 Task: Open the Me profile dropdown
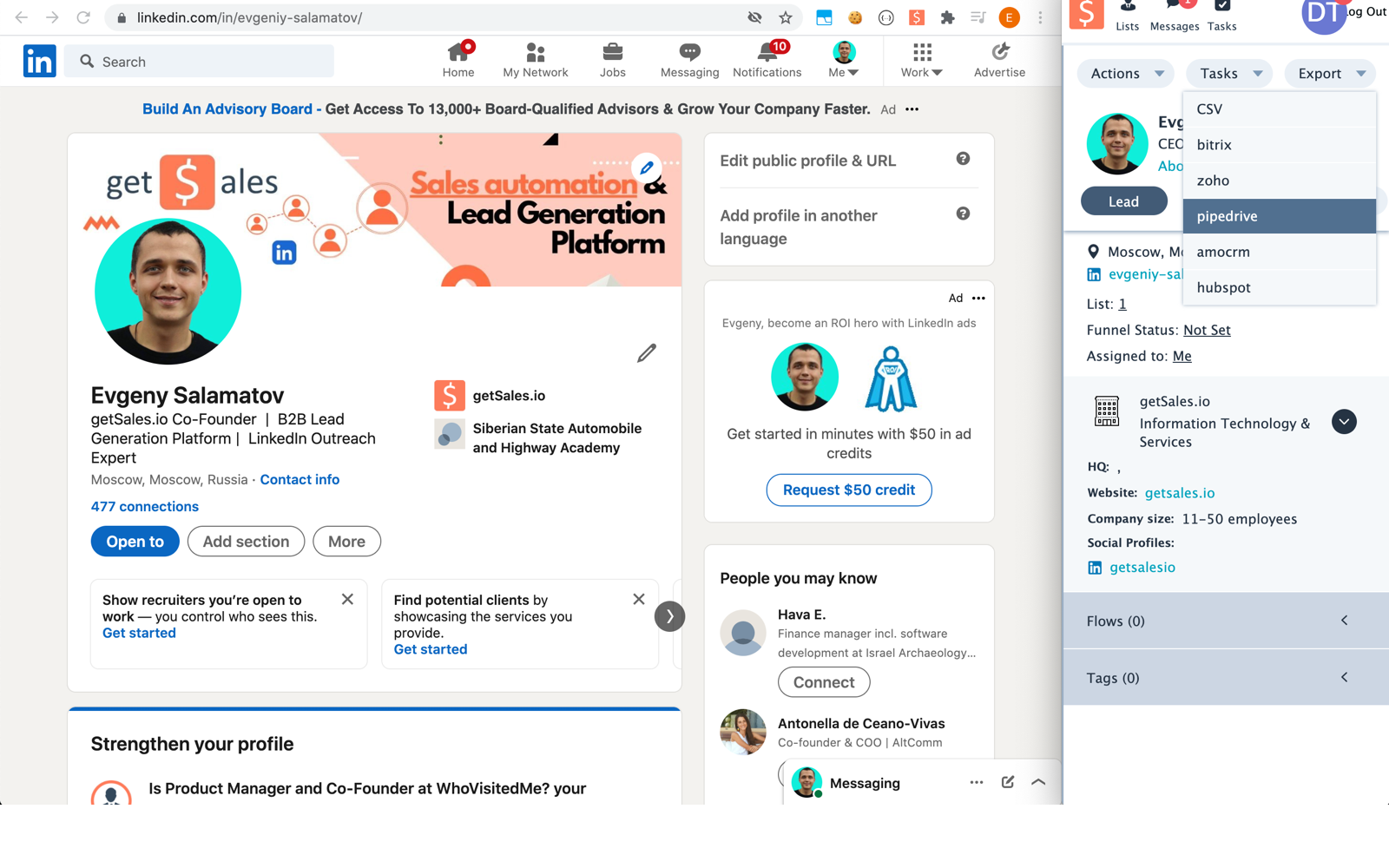coord(844,59)
